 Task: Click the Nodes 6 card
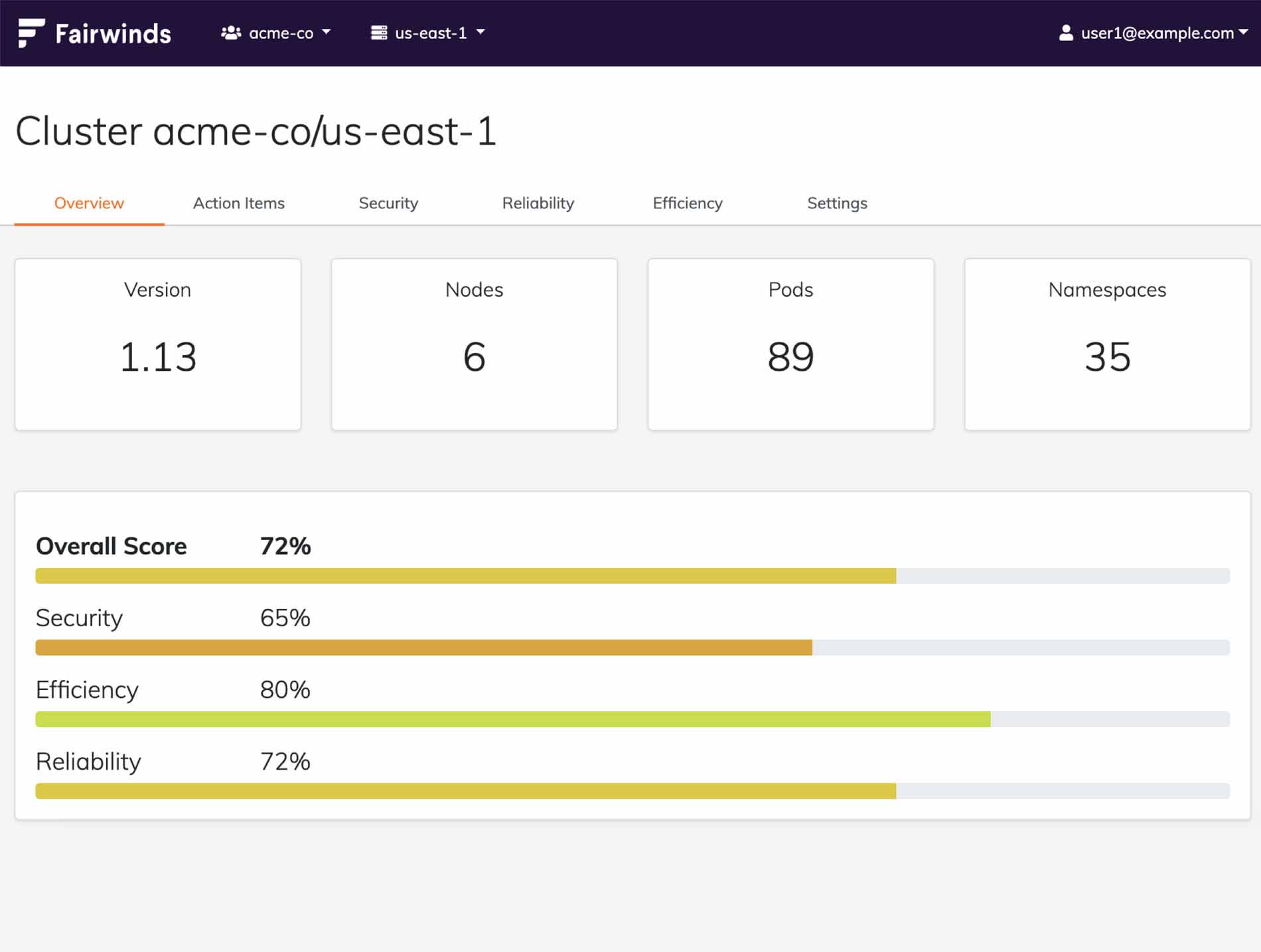475,344
